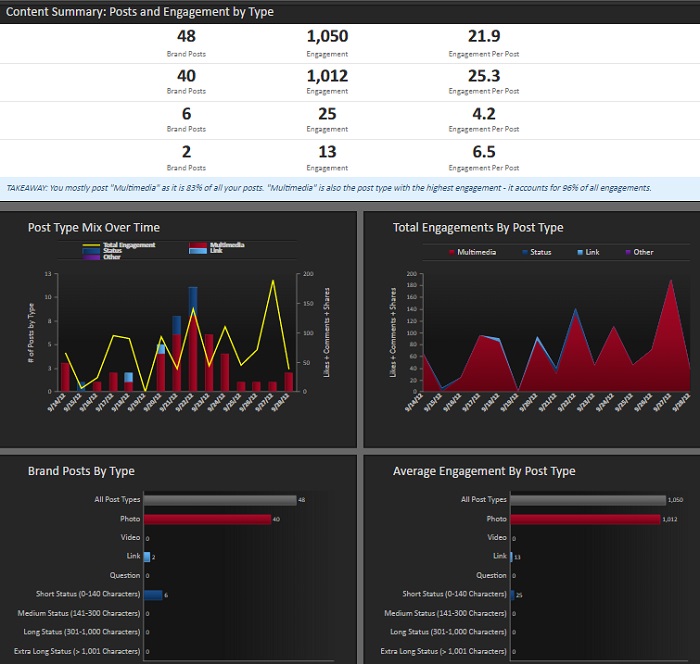Click the Content Summary section header
The width and height of the screenshot is (700, 664).
coord(140,12)
